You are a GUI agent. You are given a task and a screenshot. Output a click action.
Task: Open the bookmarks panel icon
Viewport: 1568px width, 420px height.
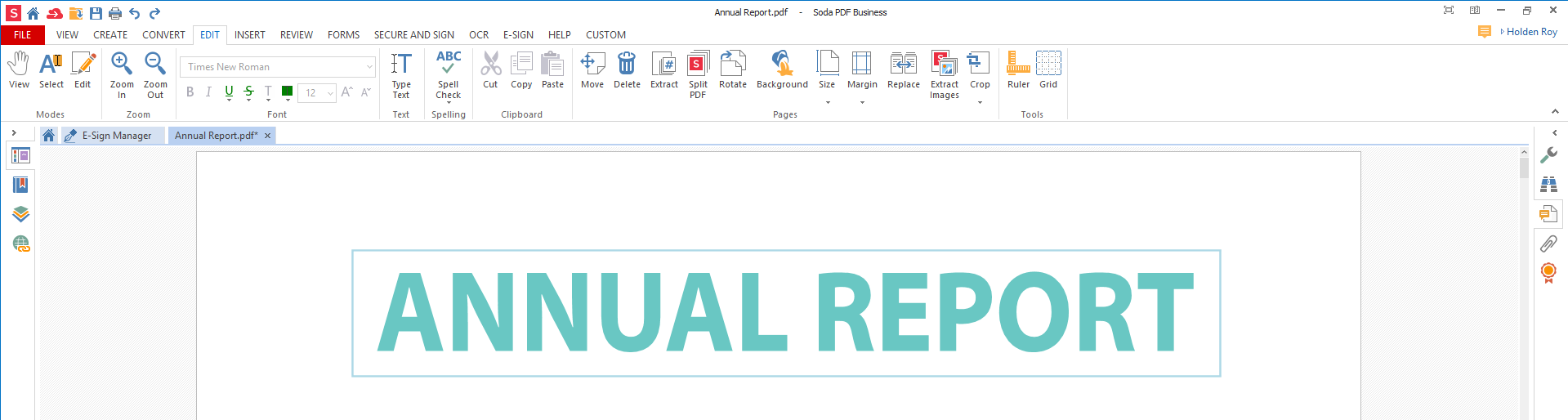coord(20,185)
